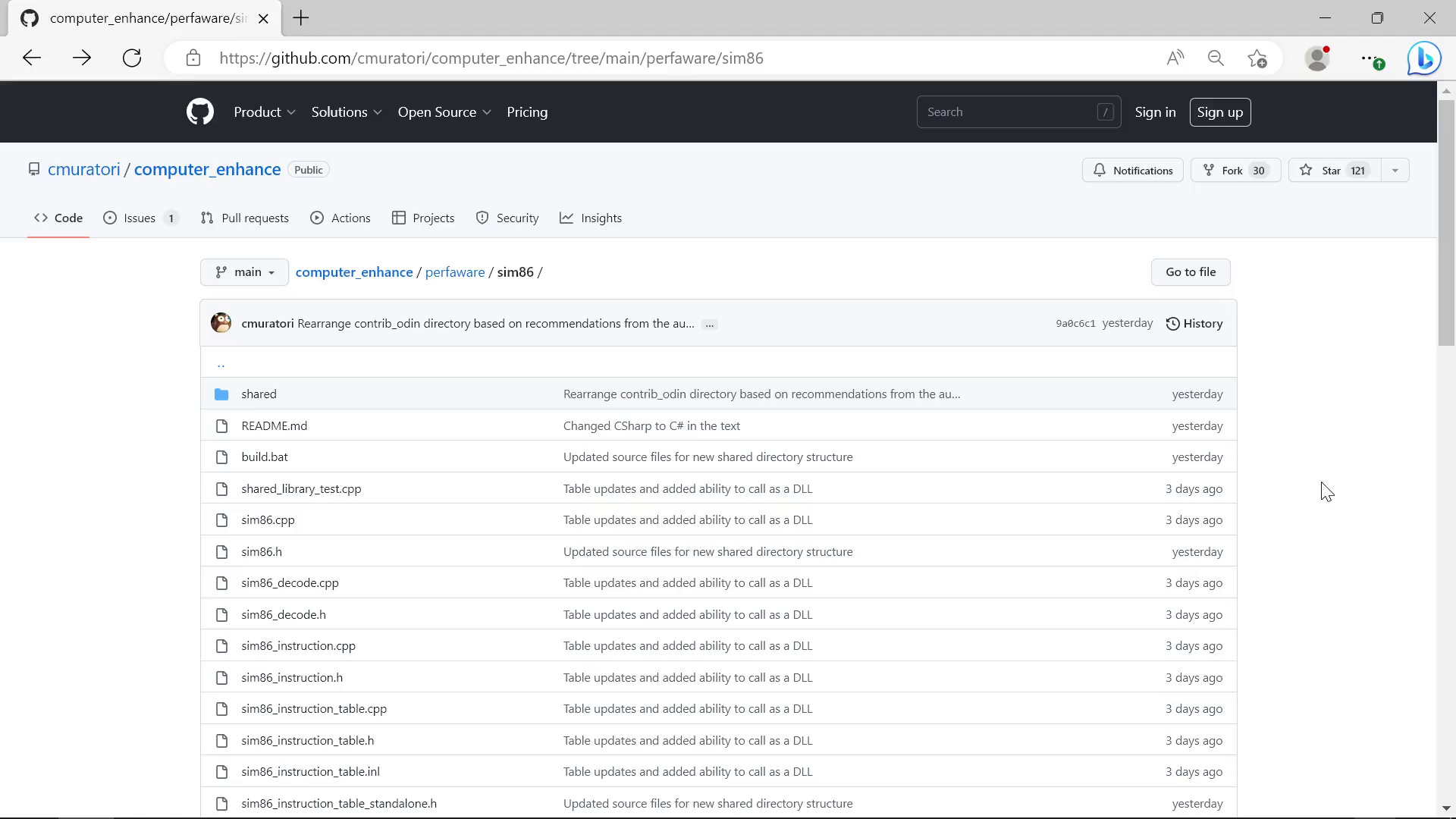Fork the repository
This screenshot has width=1456, height=819.
pyautogui.click(x=1235, y=170)
